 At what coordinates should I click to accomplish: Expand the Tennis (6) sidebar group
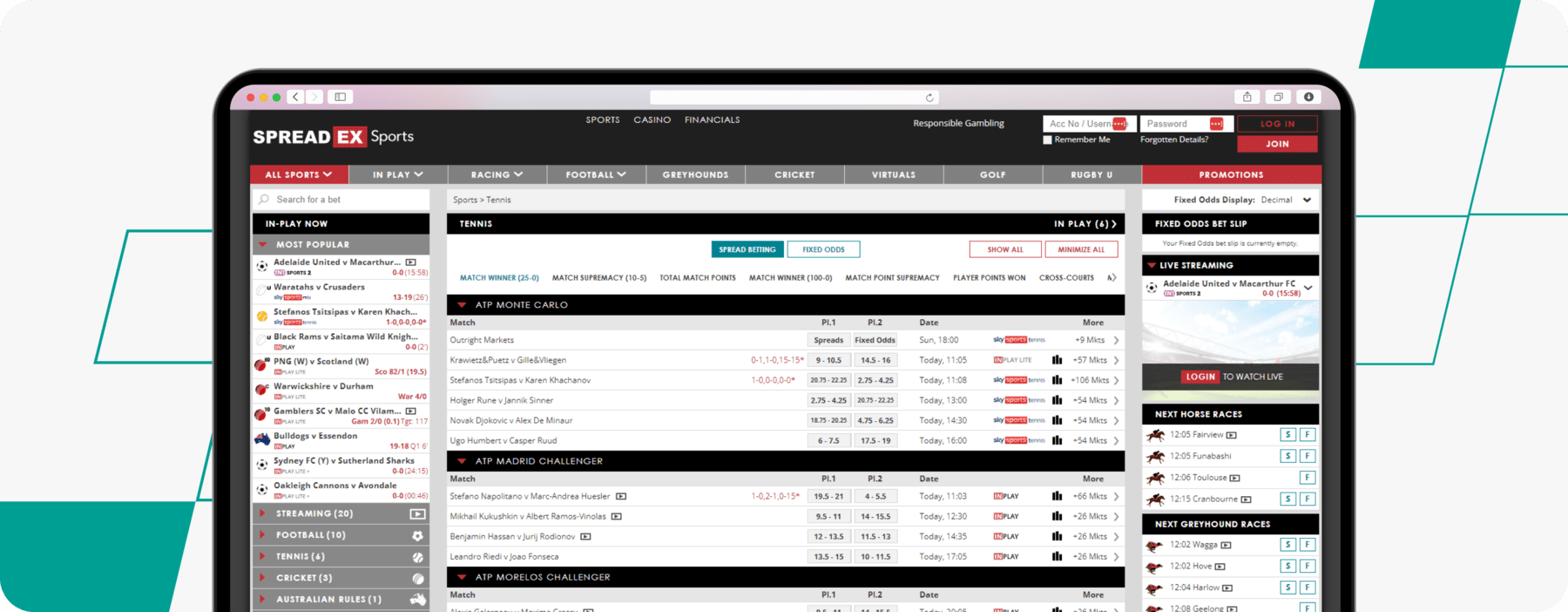tap(341, 556)
